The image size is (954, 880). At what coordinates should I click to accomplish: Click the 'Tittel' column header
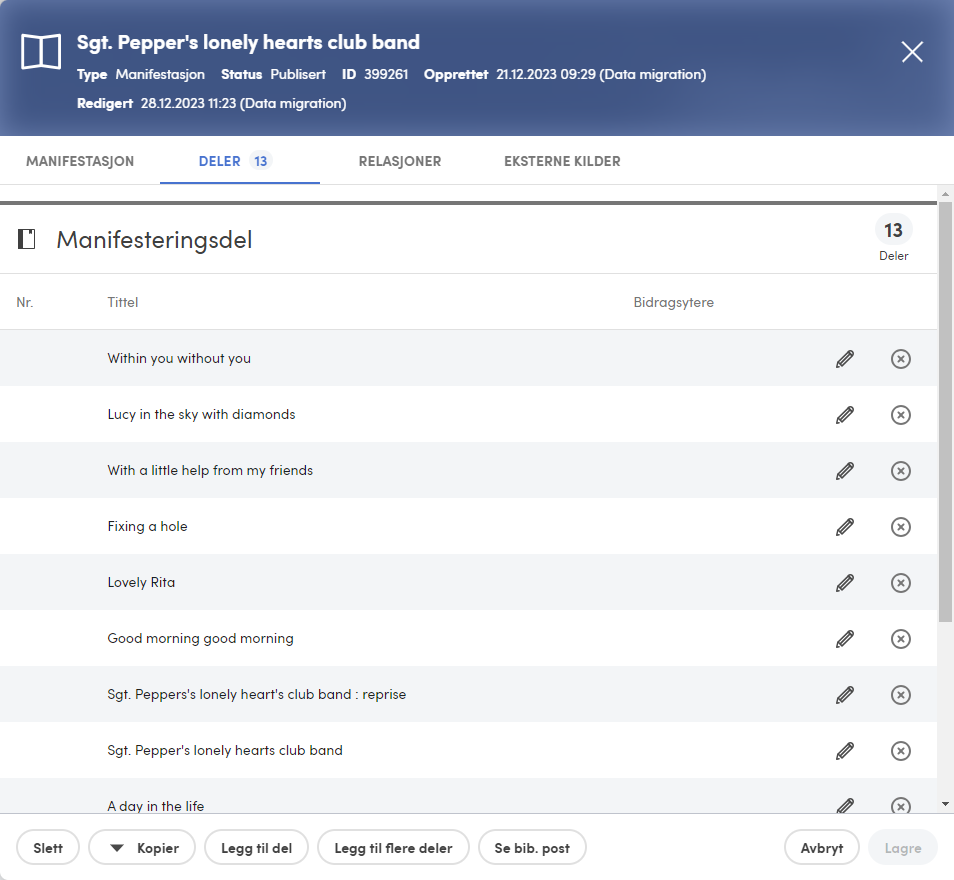tap(123, 302)
